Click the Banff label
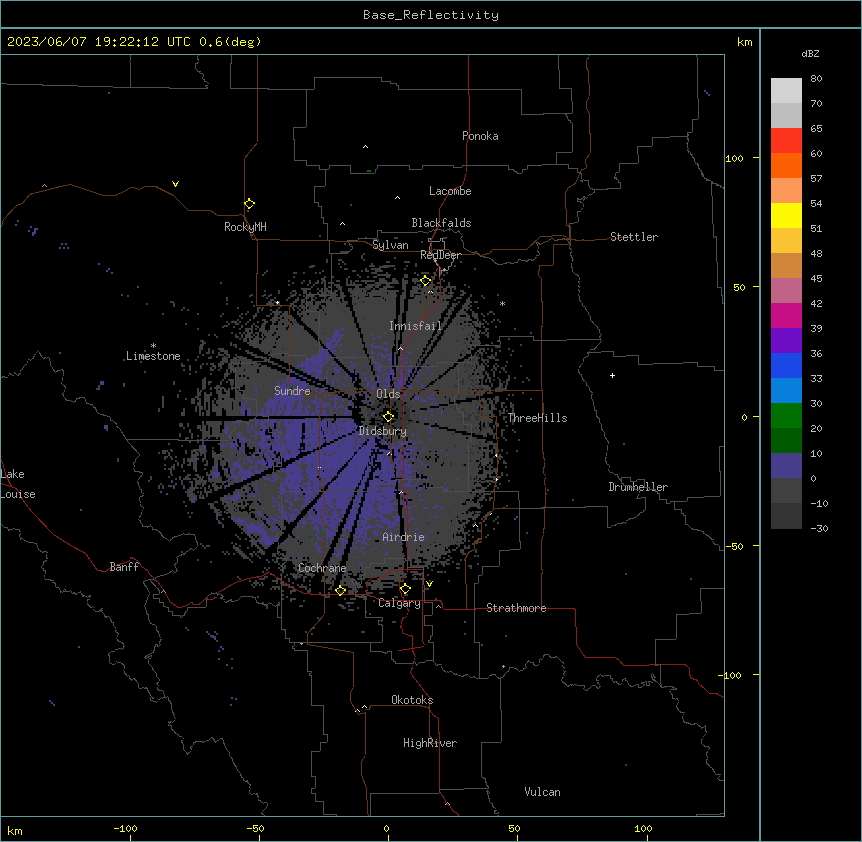The width and height of the screenshot is (862, 842). [x=124, y=567]
